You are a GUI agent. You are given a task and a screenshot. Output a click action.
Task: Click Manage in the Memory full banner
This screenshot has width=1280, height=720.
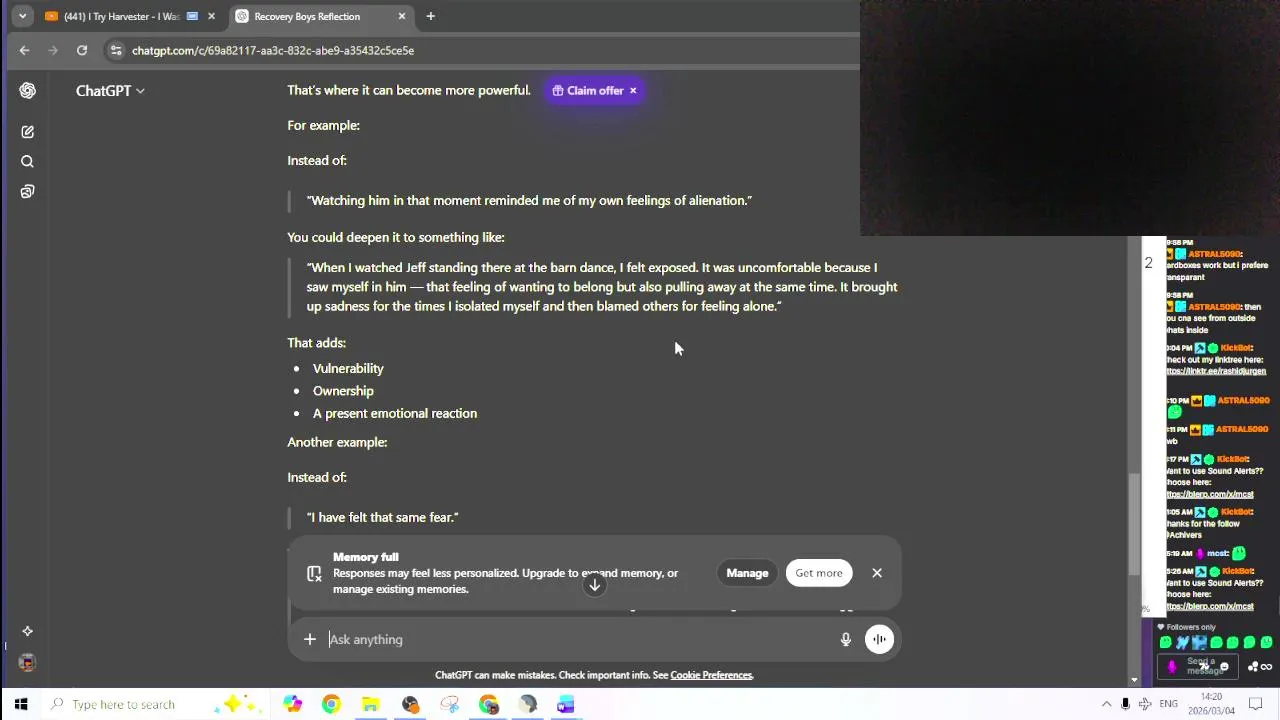point(747,573)
